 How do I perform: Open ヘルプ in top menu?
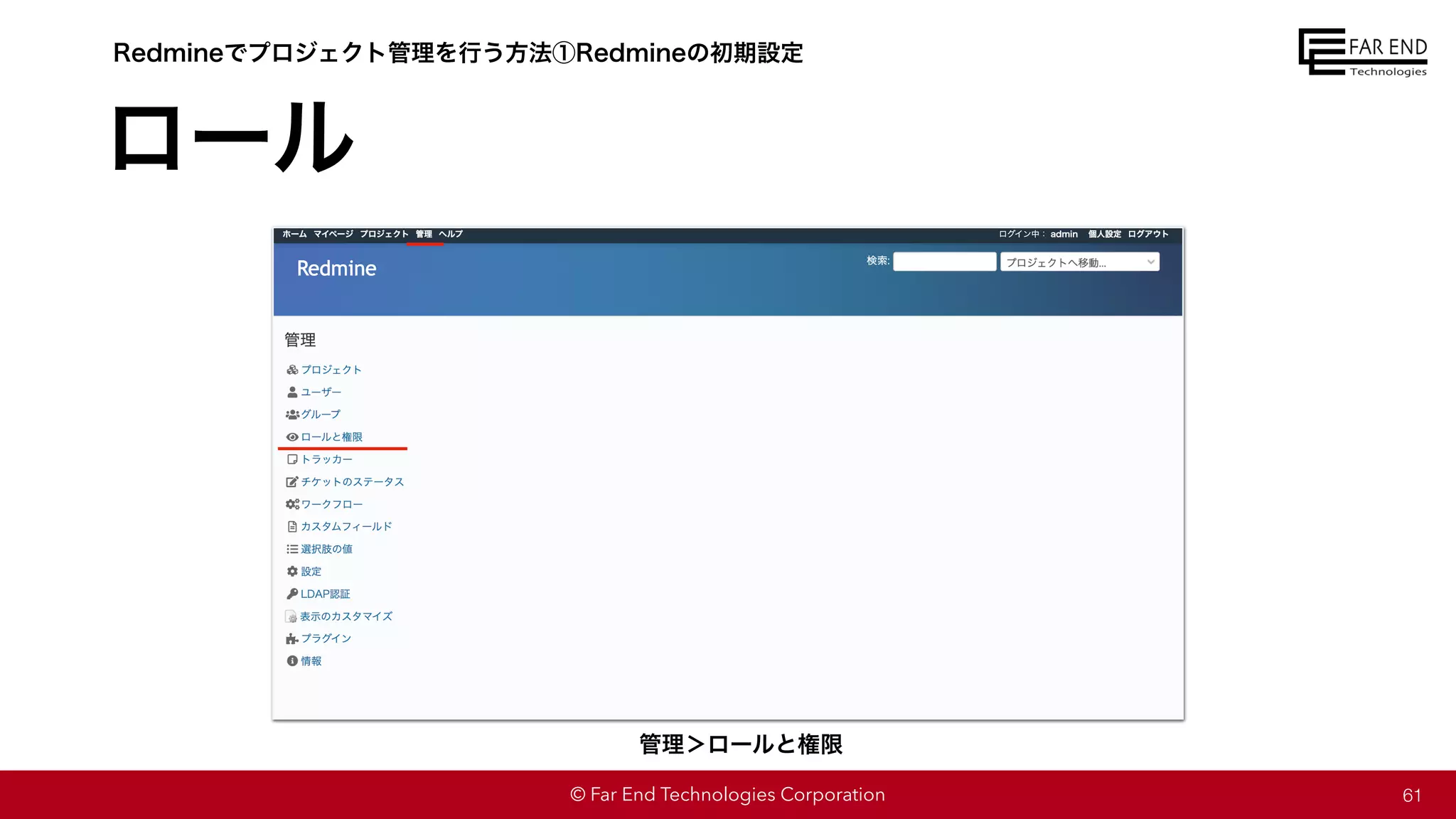451,234
